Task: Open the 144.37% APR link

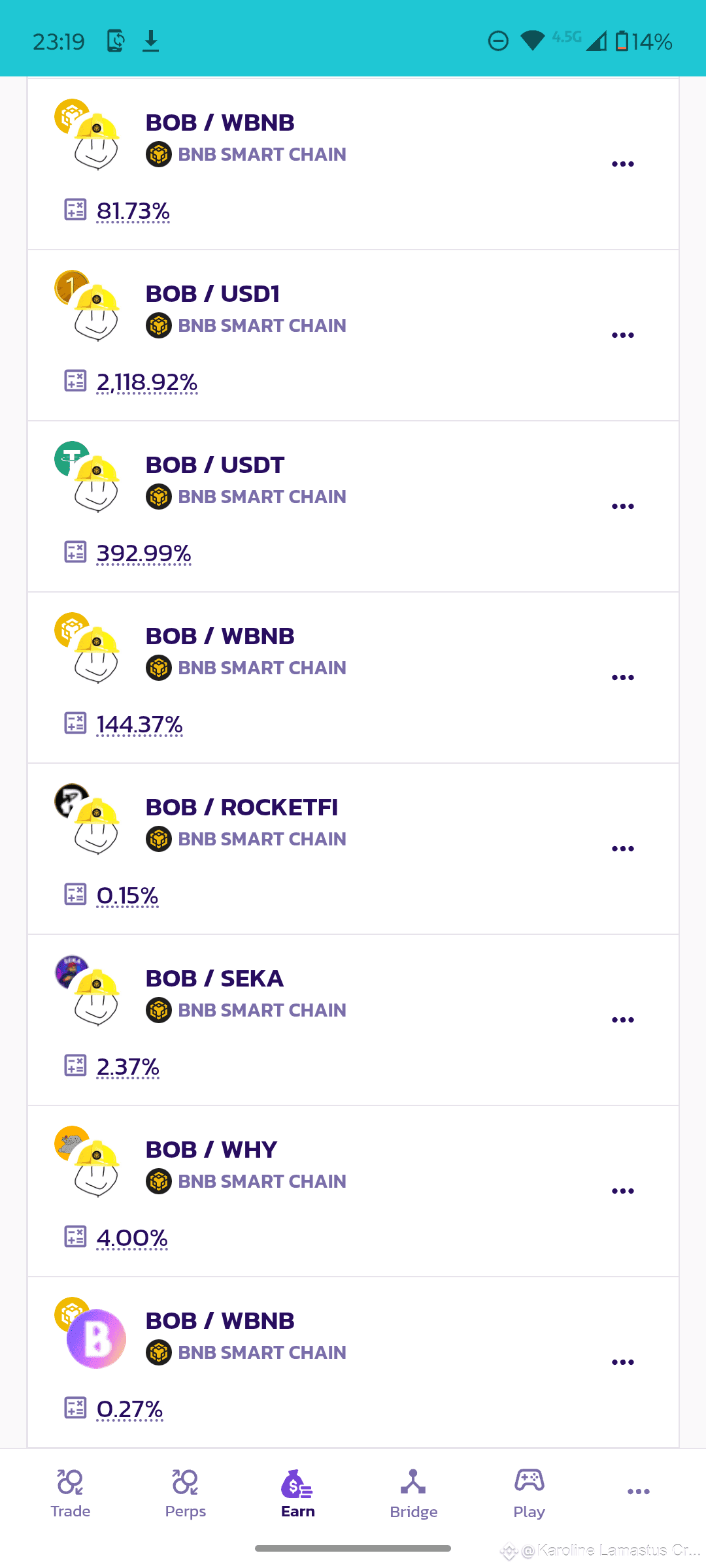Action: (139, 725)
